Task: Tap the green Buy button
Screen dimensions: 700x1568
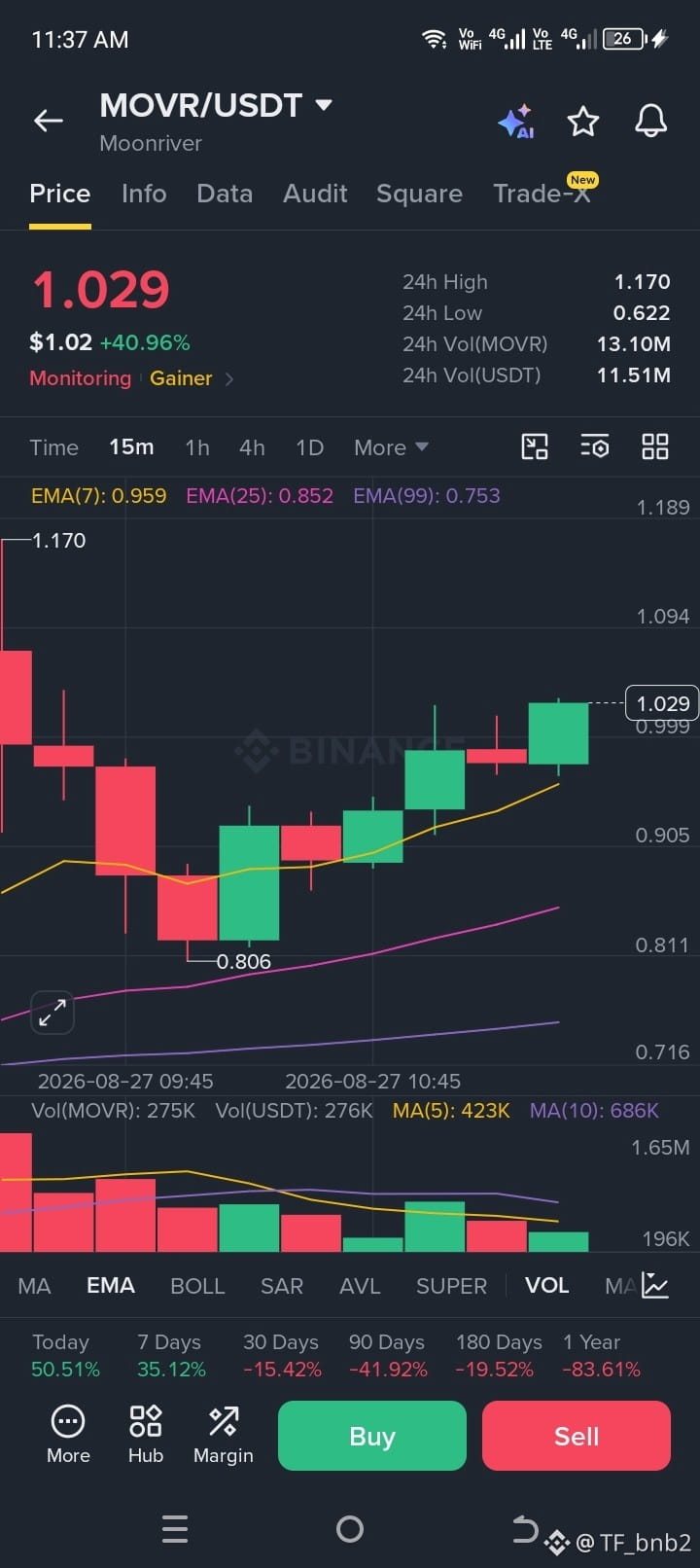Action: 372,1436
